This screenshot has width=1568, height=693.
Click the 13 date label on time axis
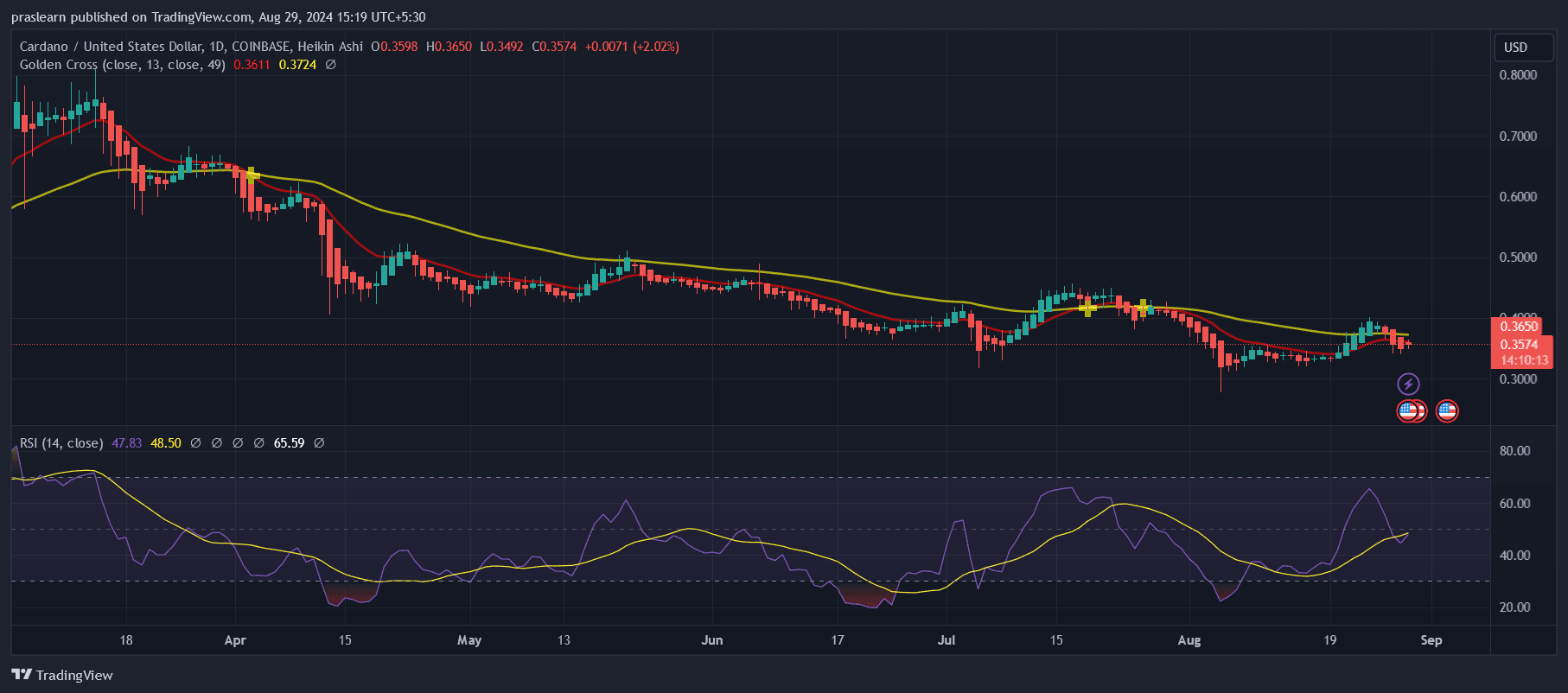point(564,640)
